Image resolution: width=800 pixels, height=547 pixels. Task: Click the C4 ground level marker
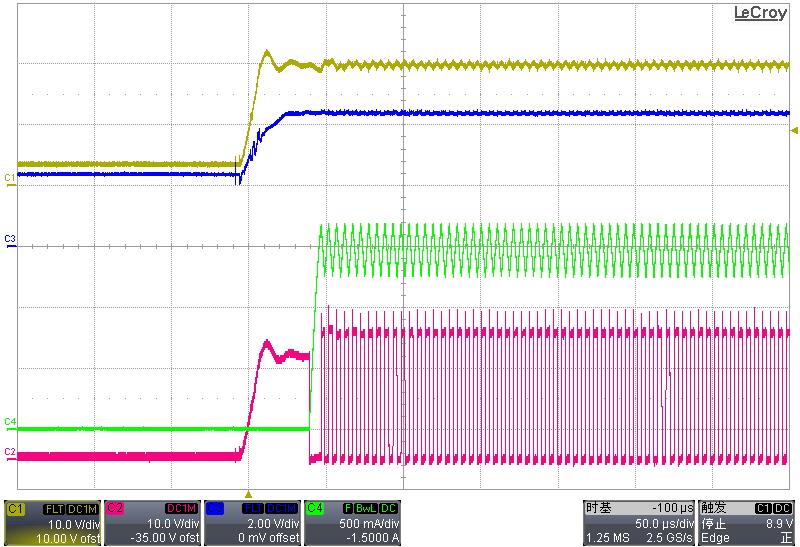pos(9,421)
